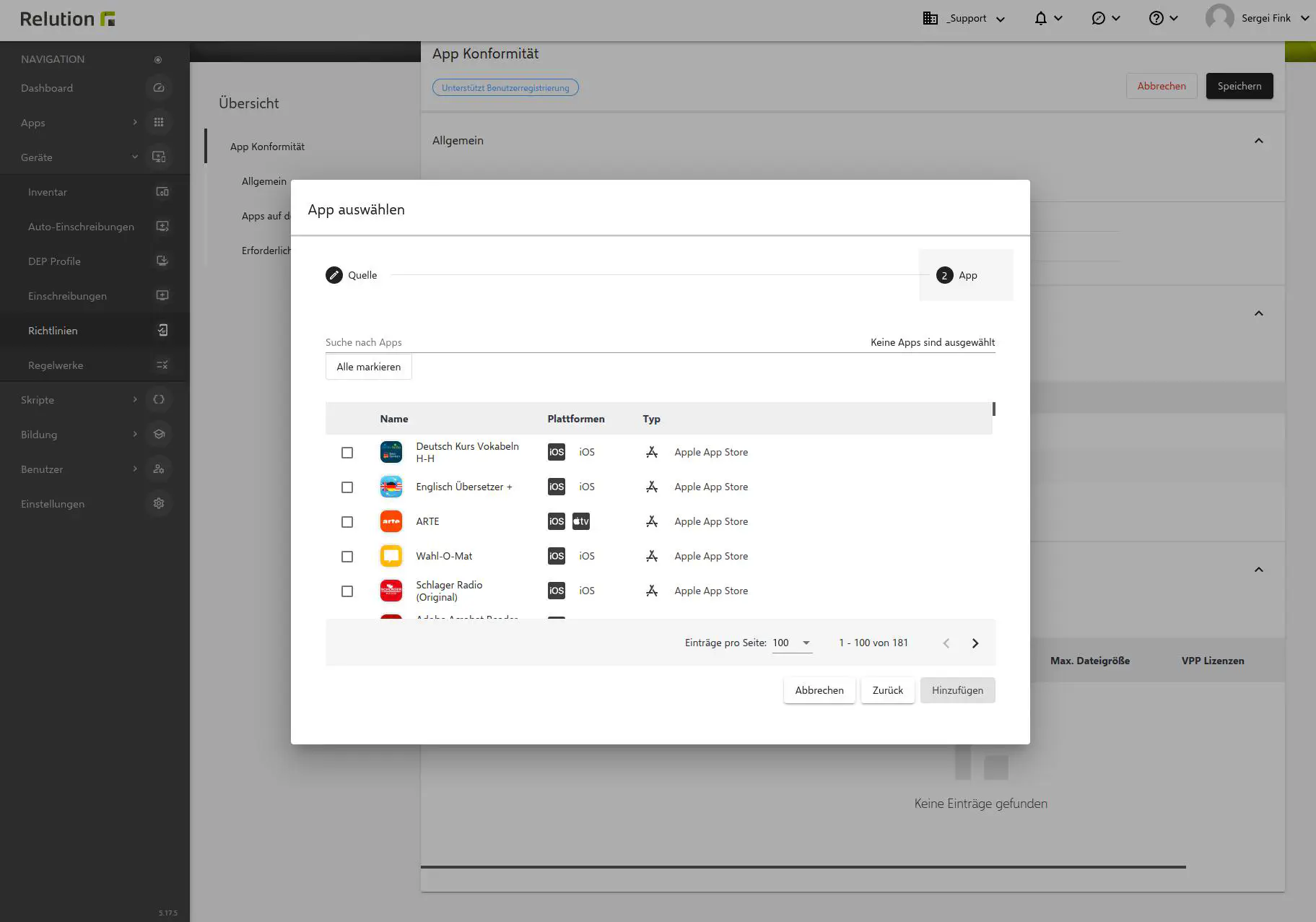The height and width of the screenshot is (922, 1316).
Task: Select the Inventar device icon
Action: (162, 191)
